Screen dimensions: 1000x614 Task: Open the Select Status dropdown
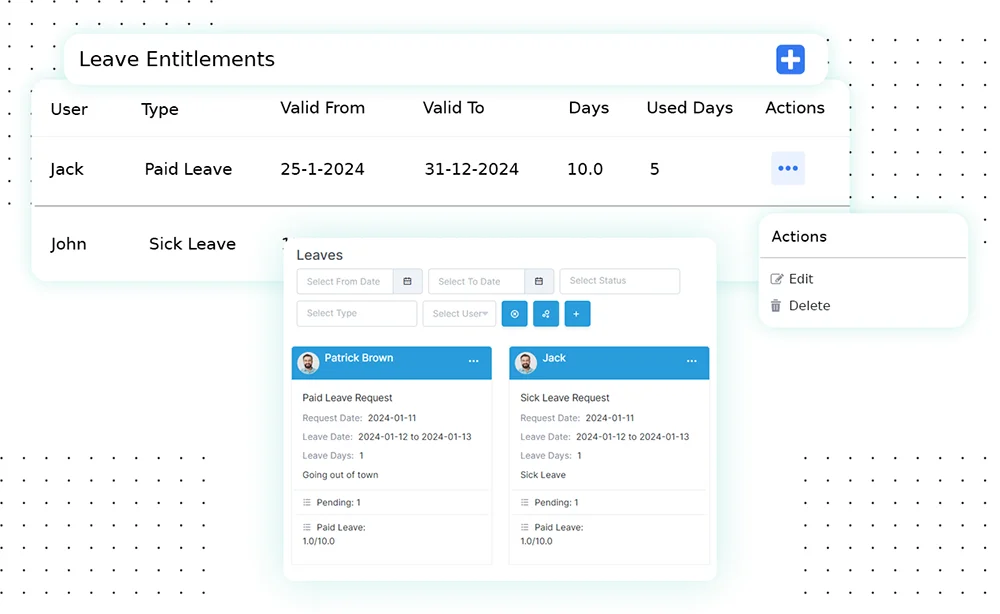(619, 282)
